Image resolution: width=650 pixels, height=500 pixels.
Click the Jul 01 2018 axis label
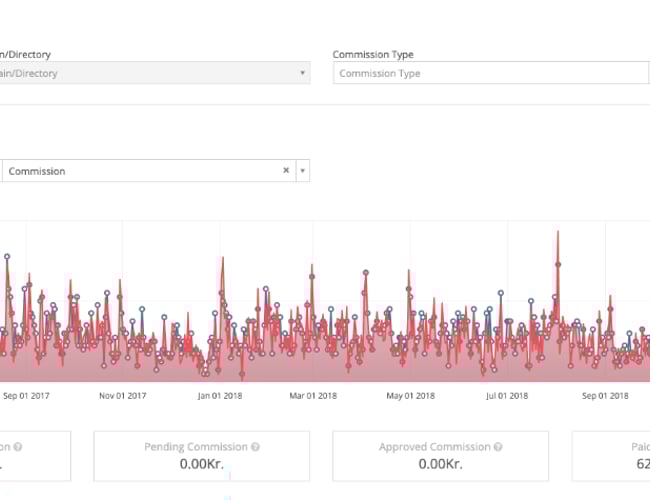507,395
